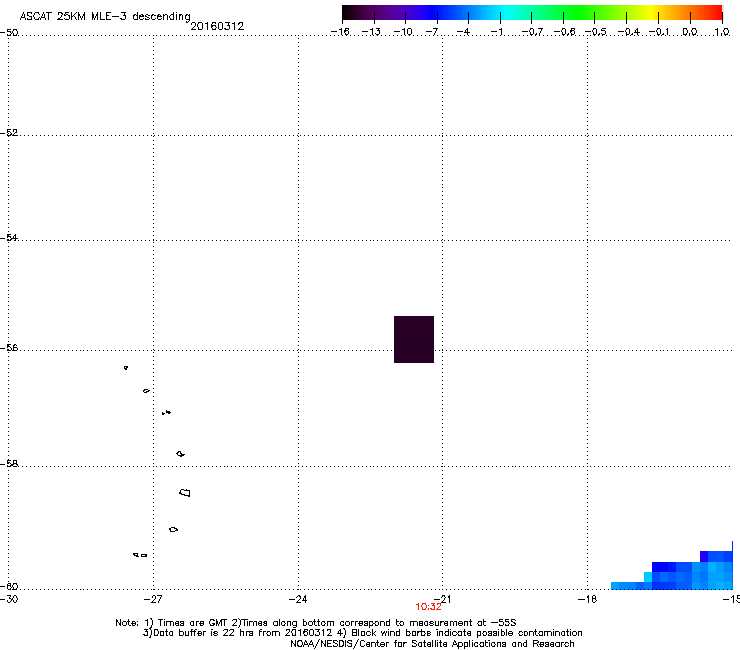
Task: Click the dark square data patch near -56 latitude
Action: (x=414, y=339)
